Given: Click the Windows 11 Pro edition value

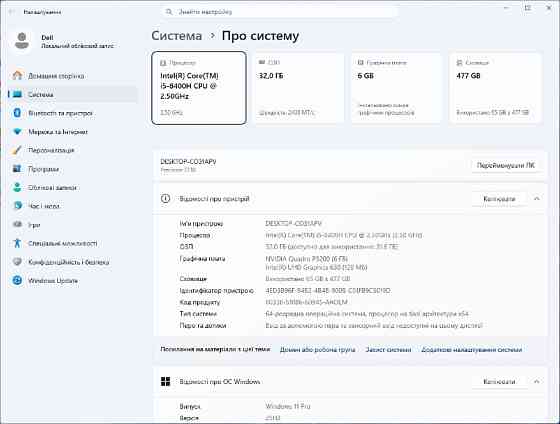Looking at the screenshot, I should 288,406.
